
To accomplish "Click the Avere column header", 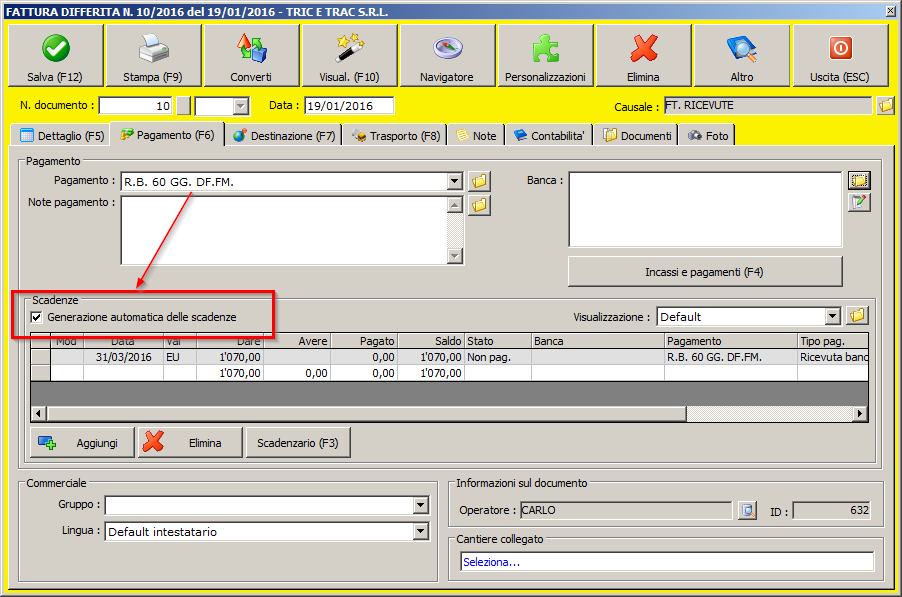I will click(297, 341).
